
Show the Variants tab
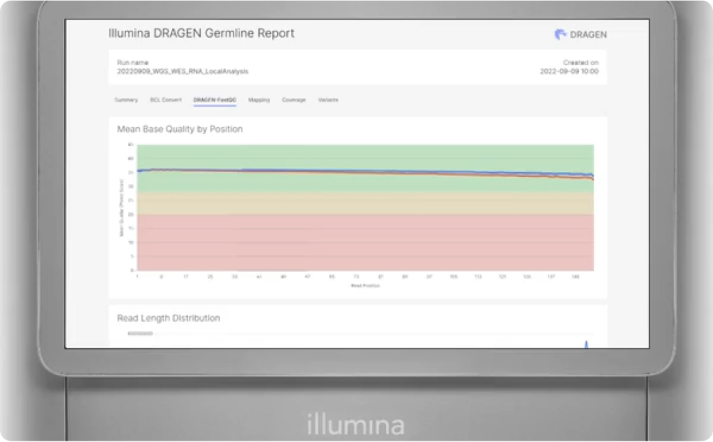(328, 100)
